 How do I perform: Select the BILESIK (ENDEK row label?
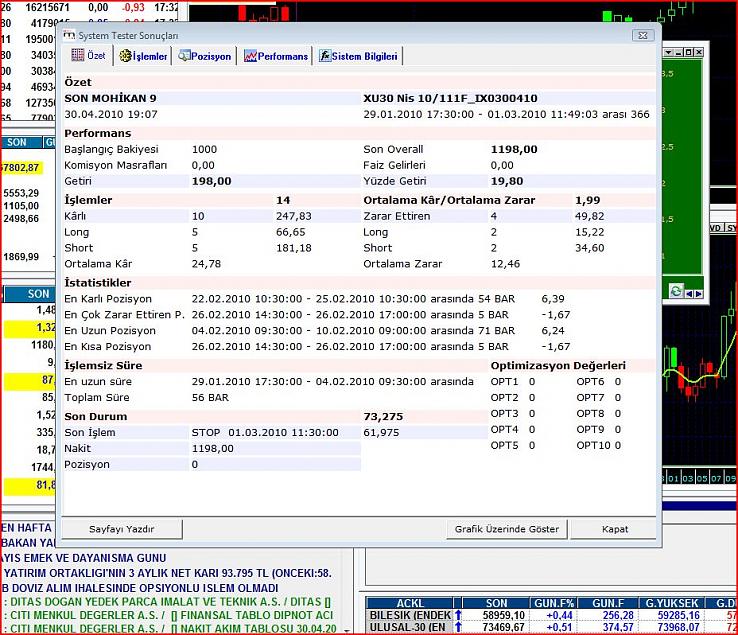(410, 615)
